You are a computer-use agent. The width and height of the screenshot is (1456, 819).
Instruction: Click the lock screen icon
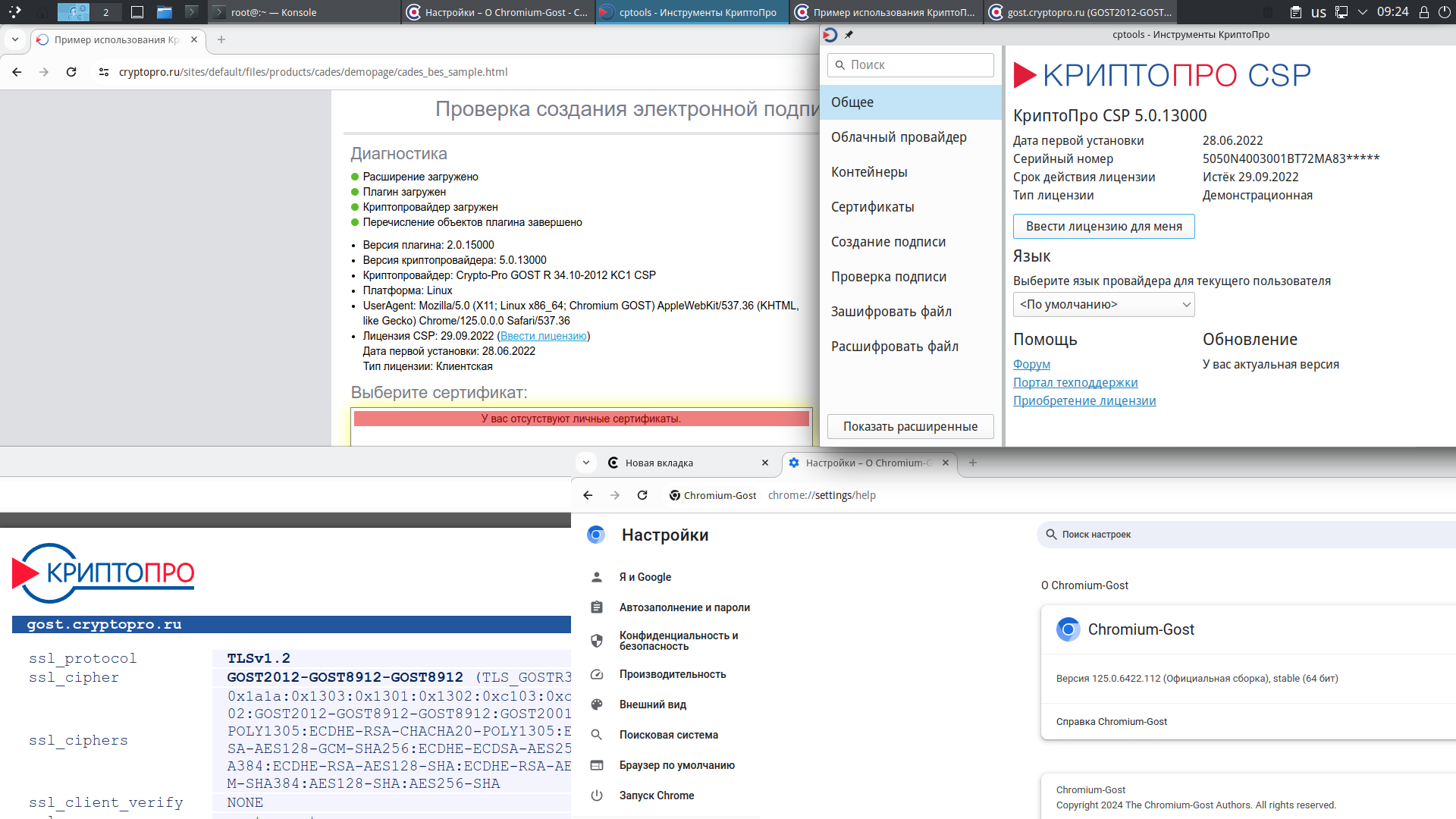(1424, 12)
